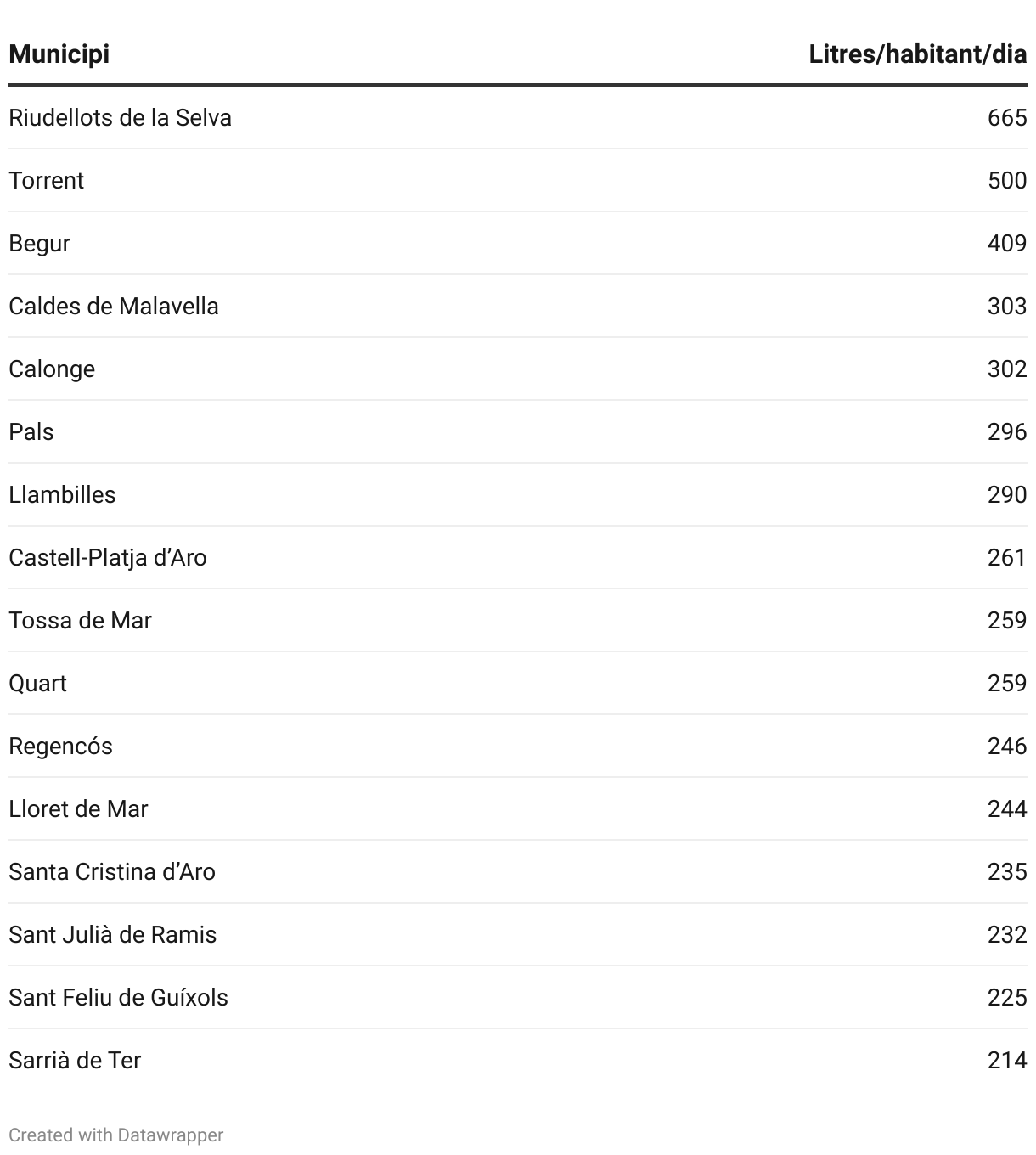
Task: Click Caldes de Malavella in the table
Action: pos(114,306)
